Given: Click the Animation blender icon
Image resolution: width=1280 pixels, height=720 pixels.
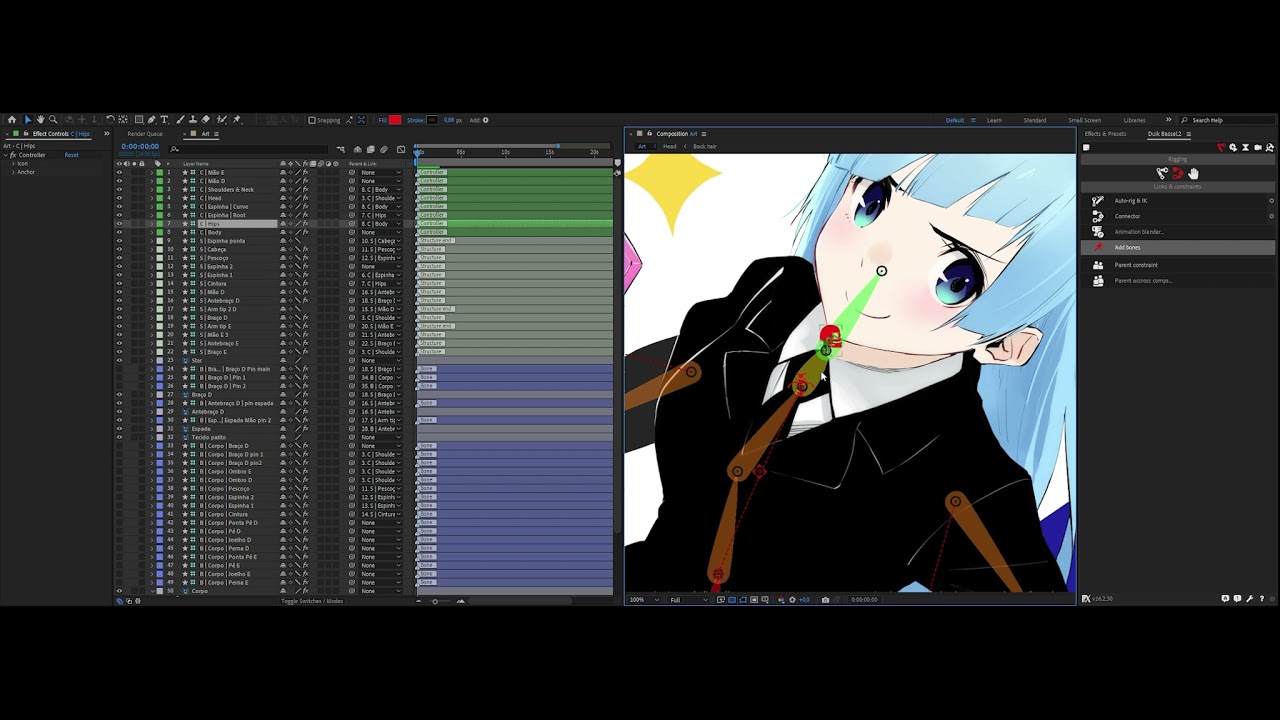Looking at the screenshot, I should (1098, 232).
